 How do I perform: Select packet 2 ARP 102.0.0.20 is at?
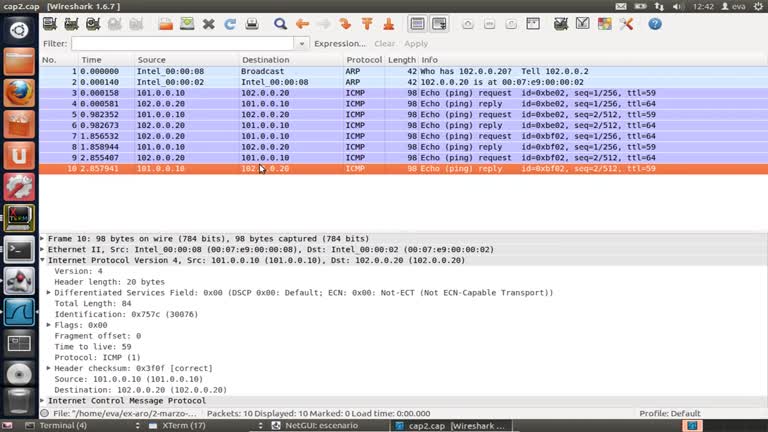coord(403,82)
